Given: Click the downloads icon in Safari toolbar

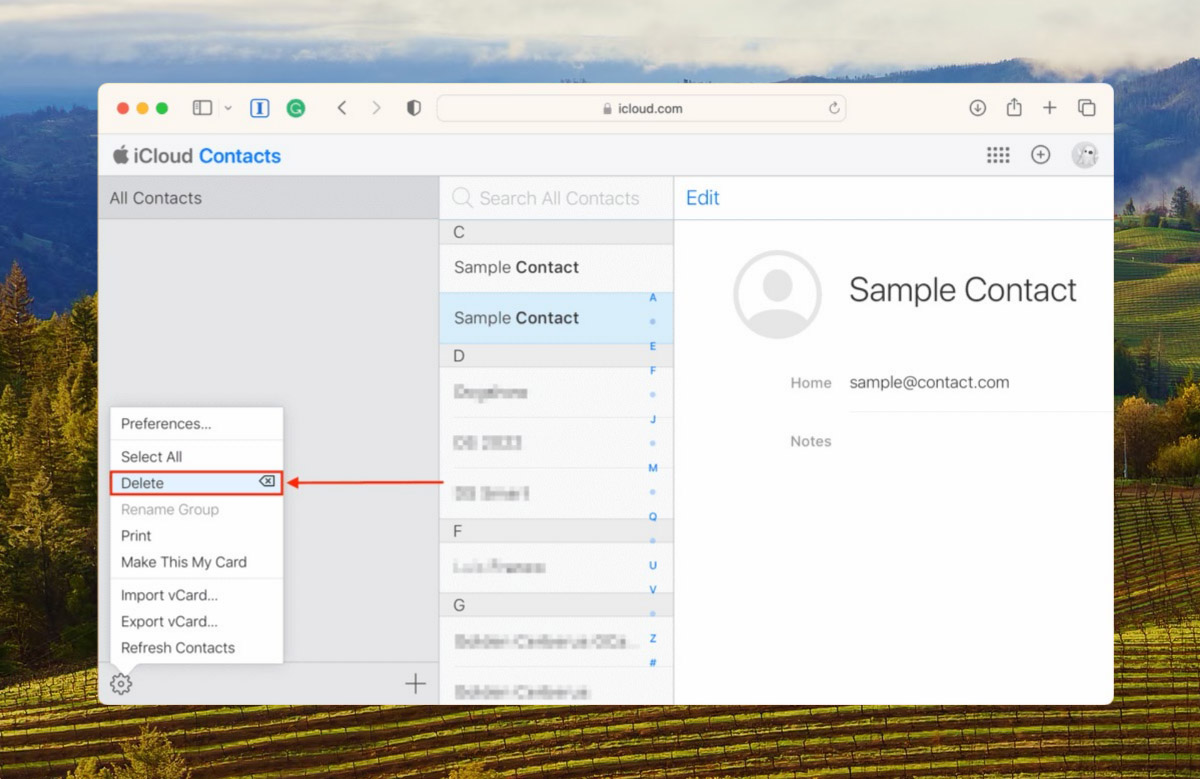Looking at the screenshot, I should pyautogui.click(x=978, y=107).
